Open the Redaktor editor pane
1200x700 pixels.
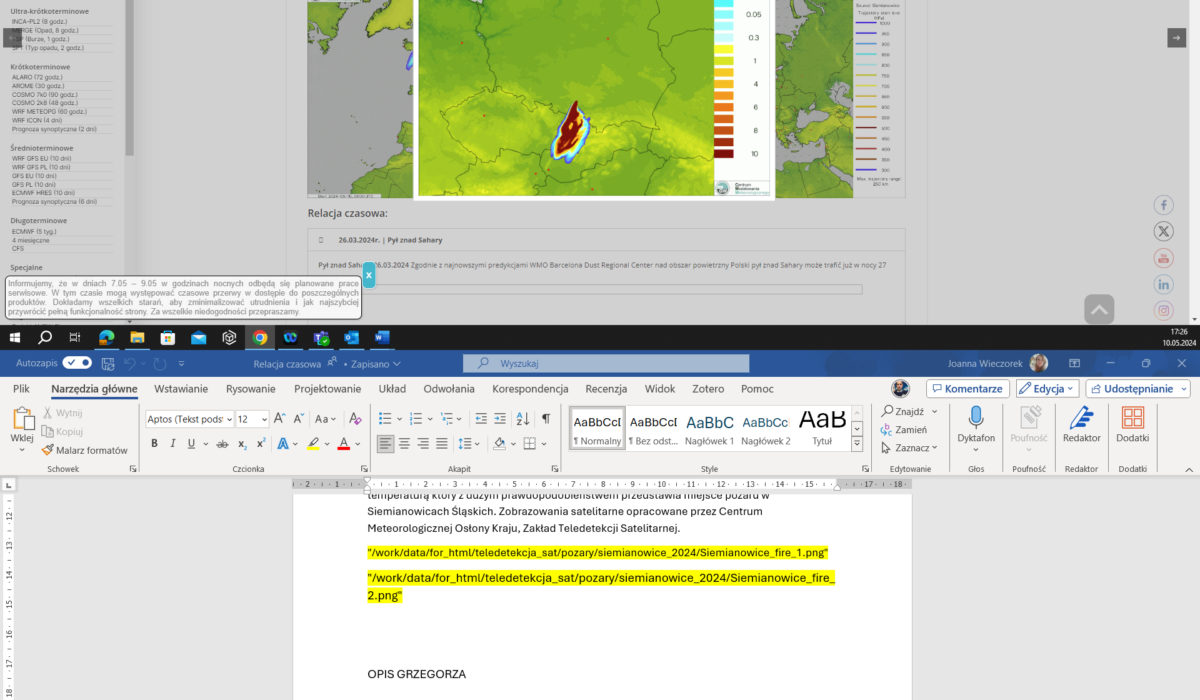tap(1082, 425)
